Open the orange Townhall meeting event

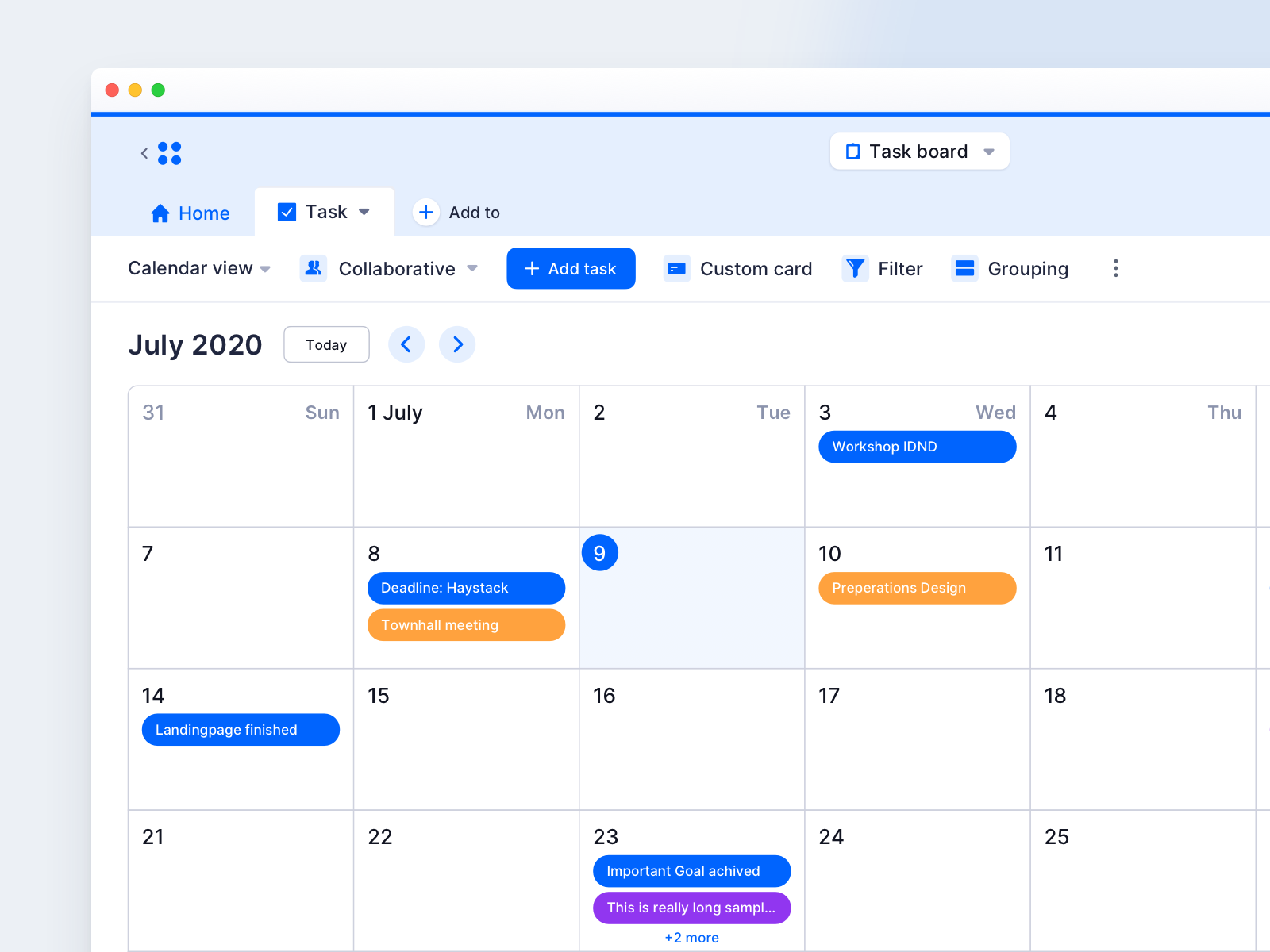click(466, 625)
